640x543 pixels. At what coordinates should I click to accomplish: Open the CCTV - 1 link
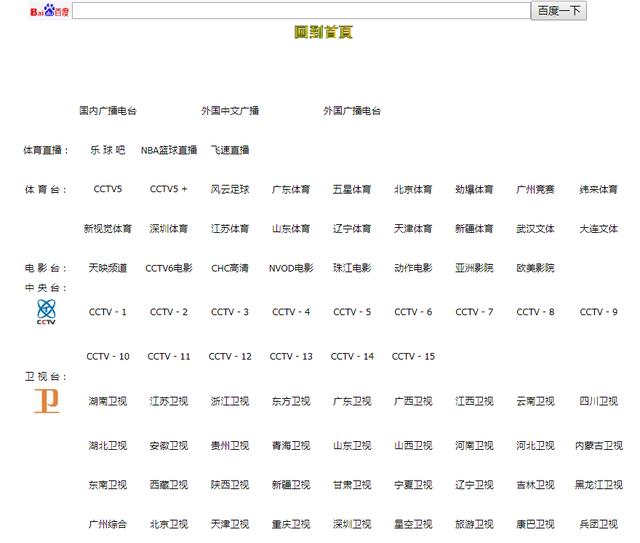[108, 312]
